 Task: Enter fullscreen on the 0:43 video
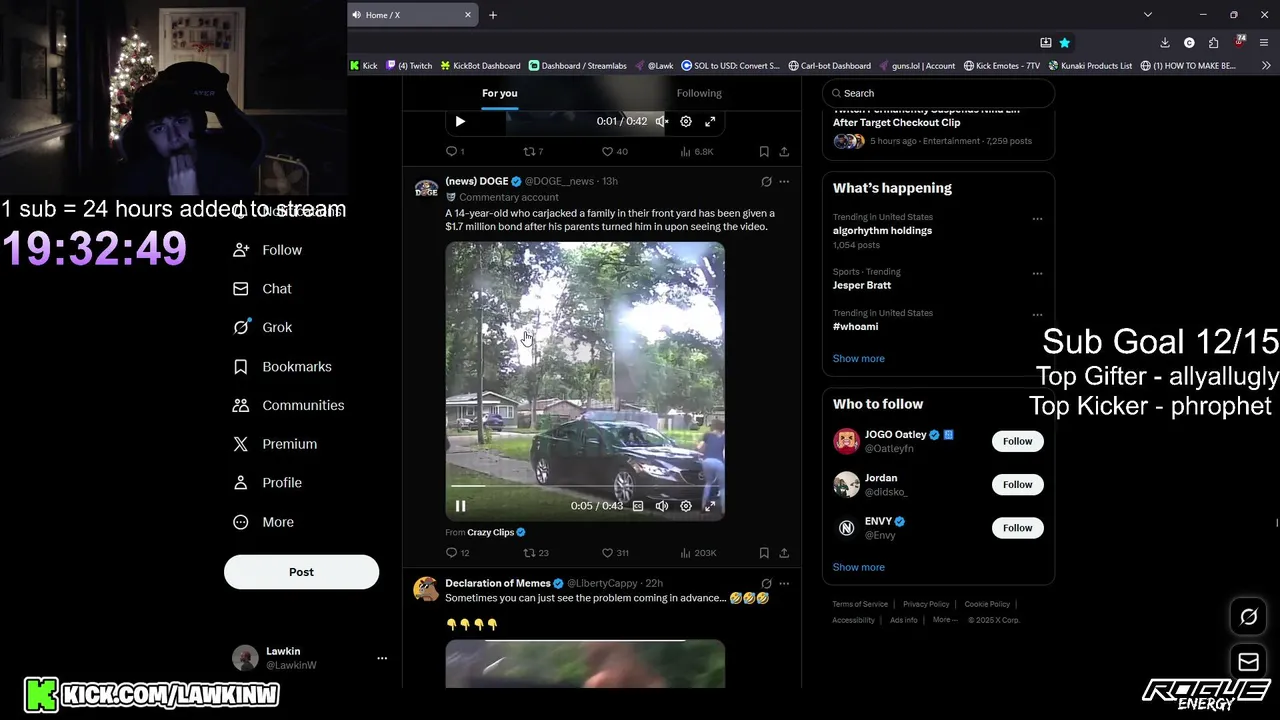710,506
